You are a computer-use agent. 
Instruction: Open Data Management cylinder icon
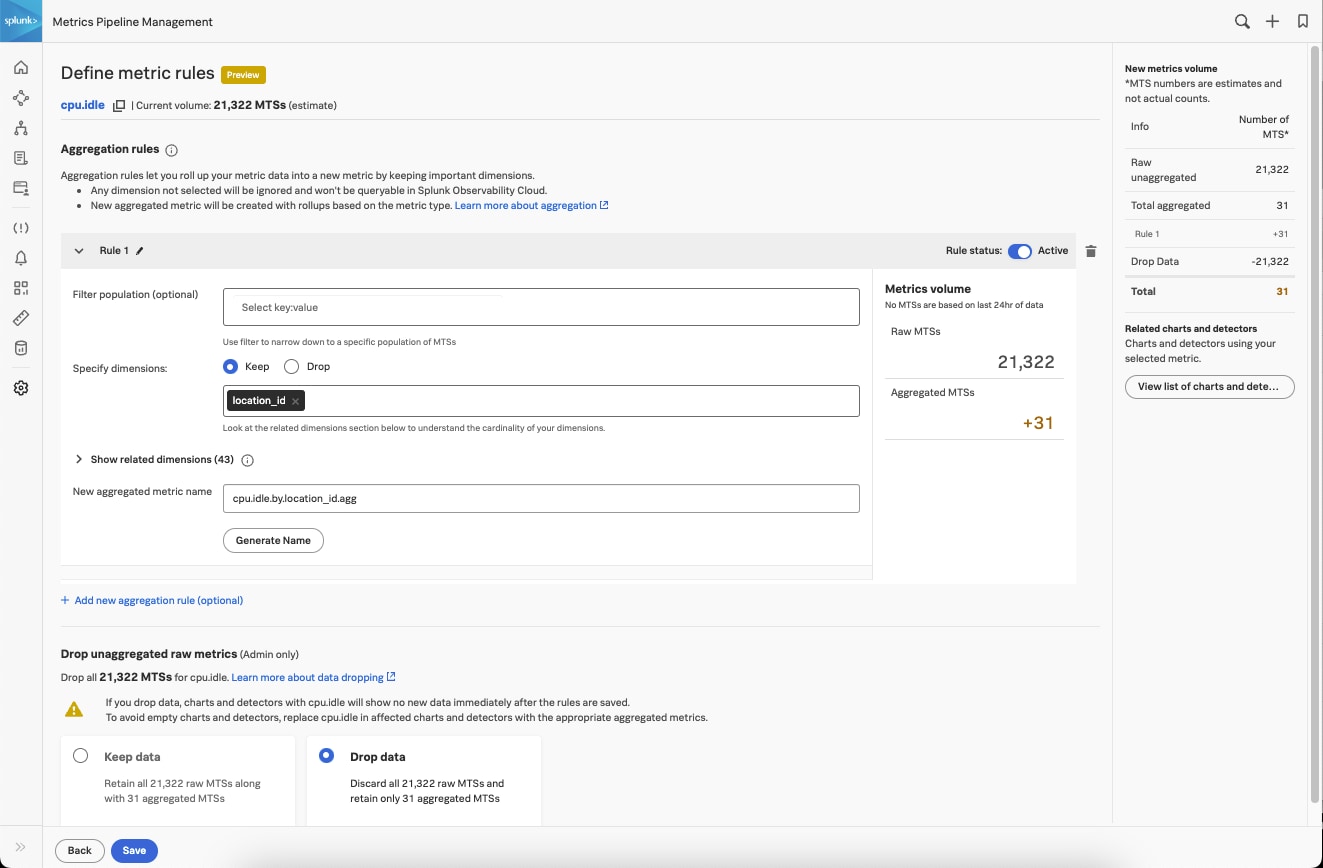[x=21, y=348]
